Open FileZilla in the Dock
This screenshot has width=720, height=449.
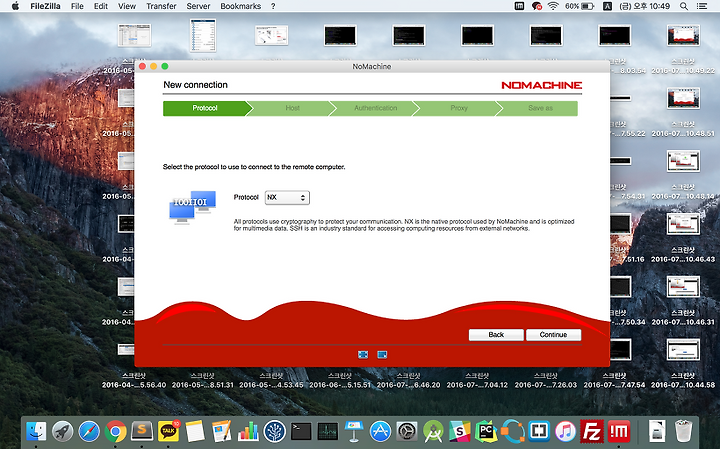coord(592,432)
